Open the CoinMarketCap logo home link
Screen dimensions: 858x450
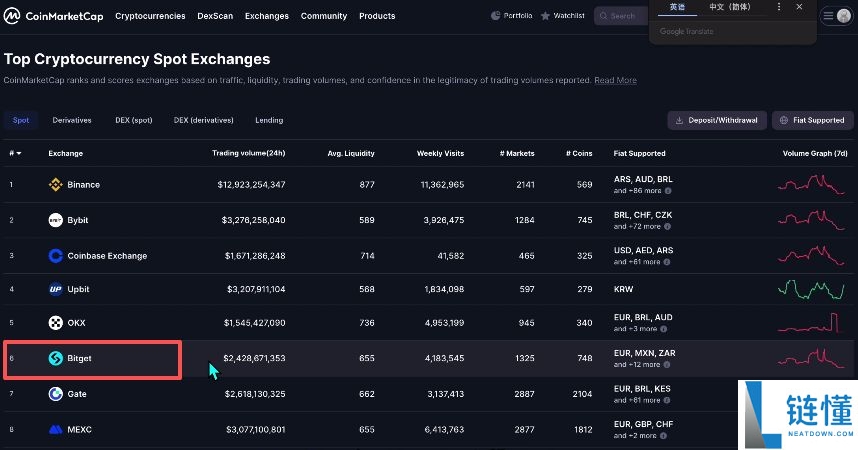(x=54, y=16)
